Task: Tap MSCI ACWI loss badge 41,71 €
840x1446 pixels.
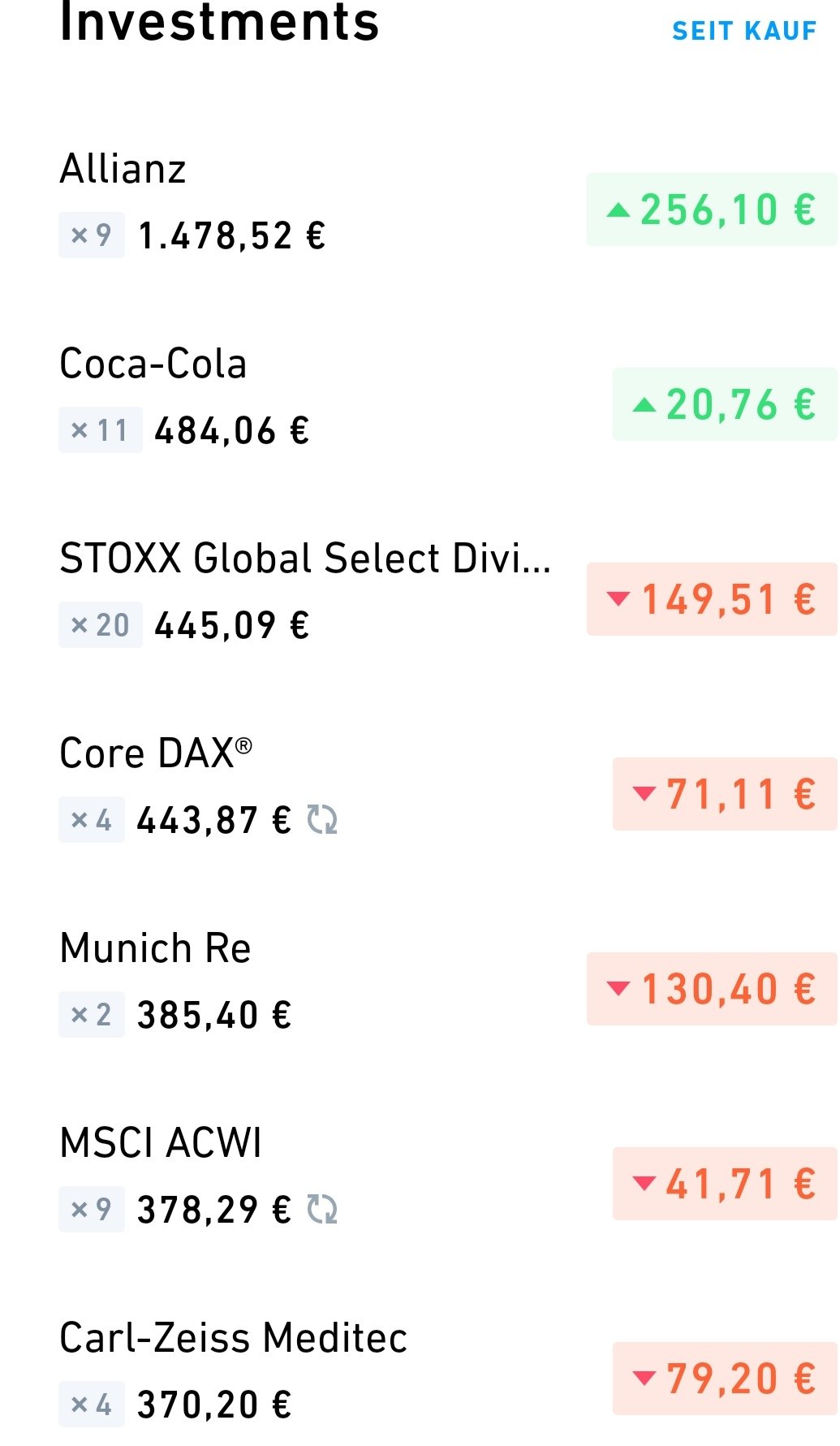Action: point(724,1184)
